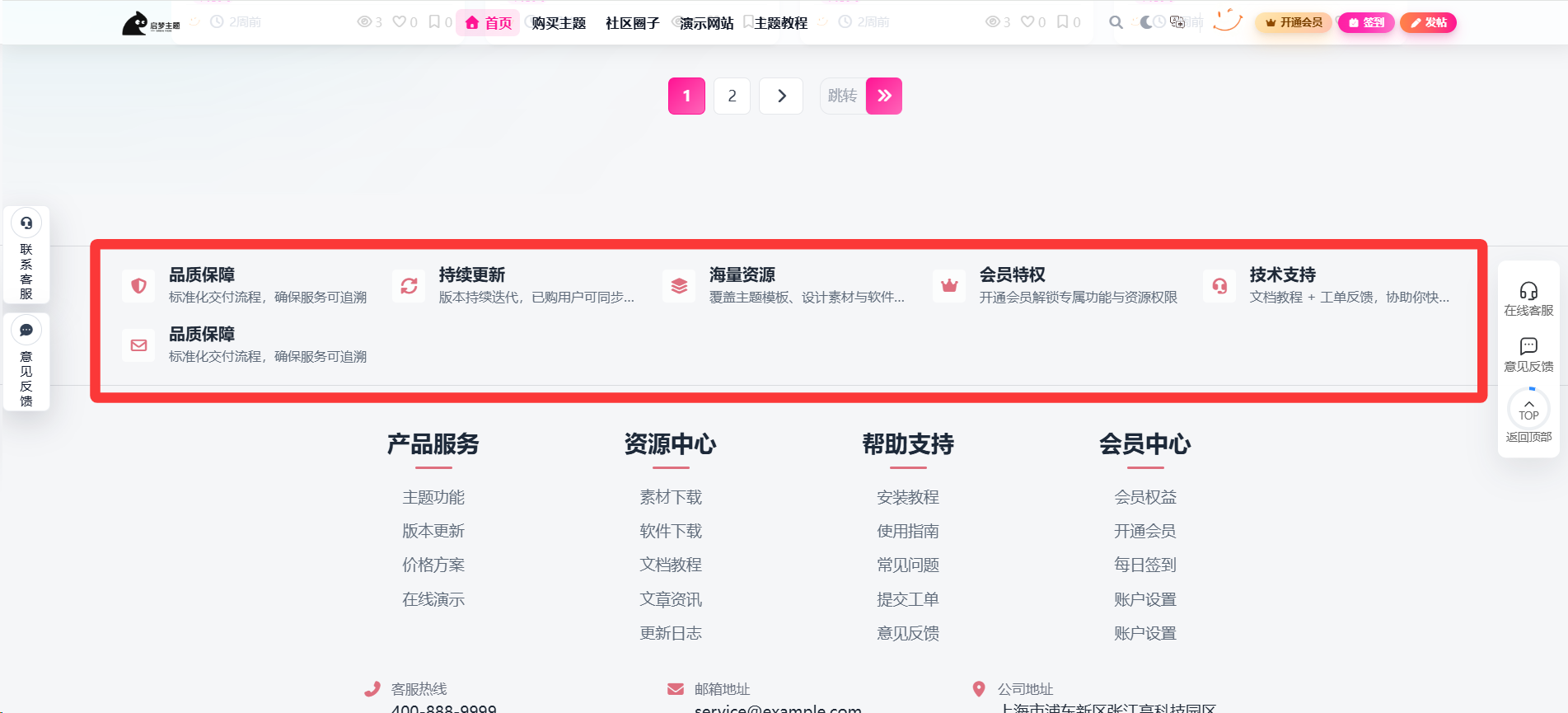Click 意见反馈 chat icon below 在线客服
Image resolution: width=1568 pixels, height=713 pixels.
click(1528, 346)
